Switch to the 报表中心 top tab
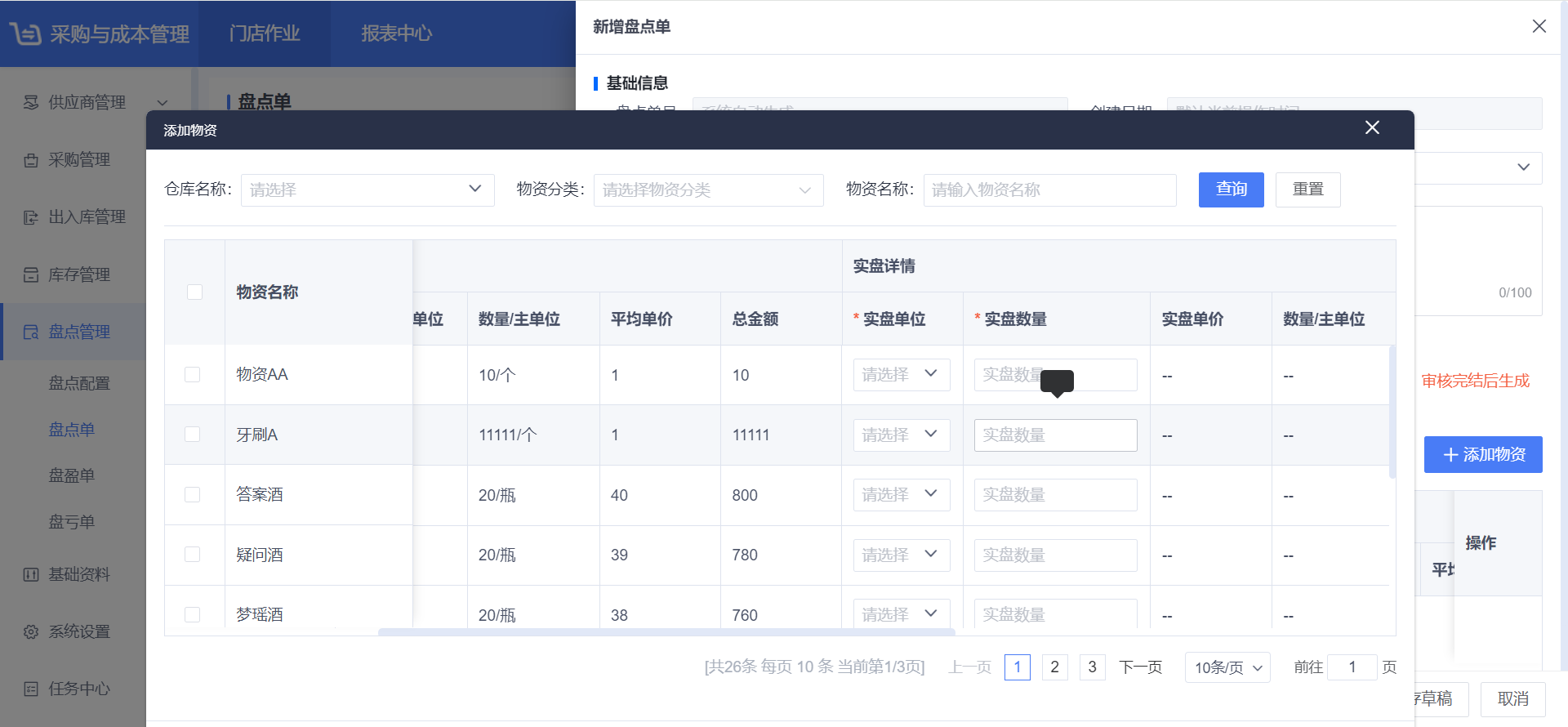This screenshot has width=1568, height=727. [397, 33]
